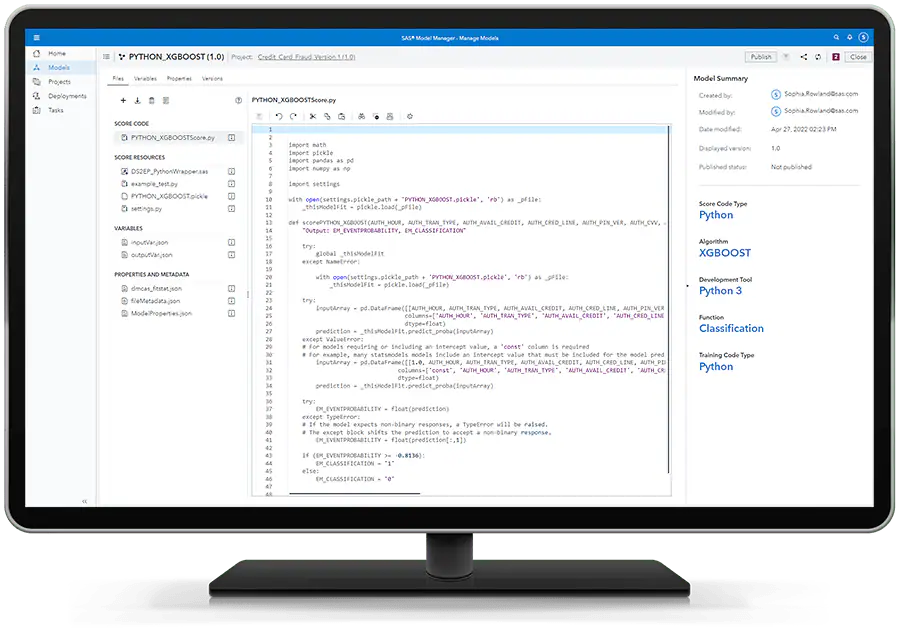Image resolution: width=900 pixels, height=629 pixels.
Task: Collapse the Model Summary panel handle
Action: point(688,286)
